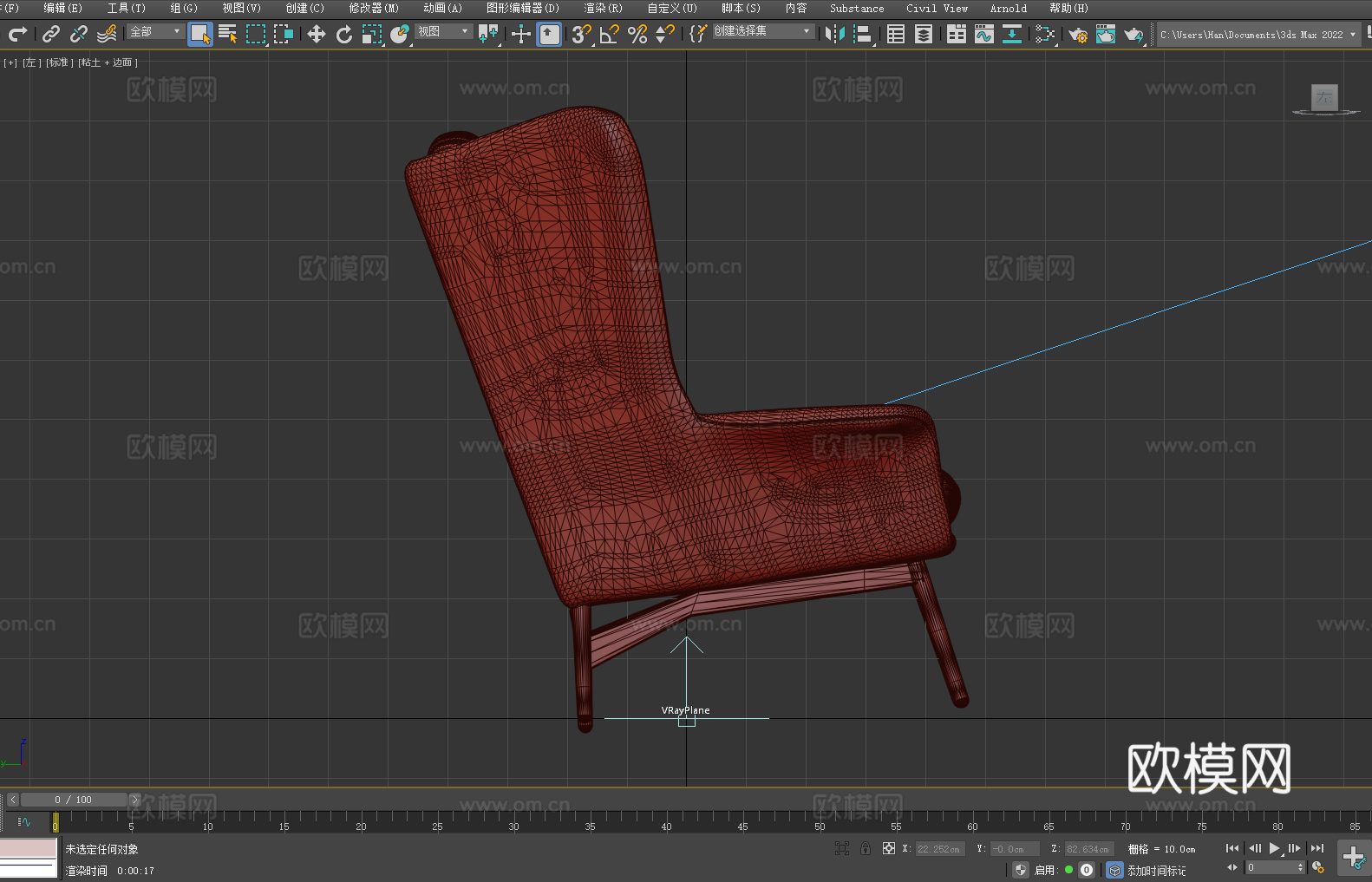The image size is (1372, 882).
Task: Click next frame arrow on time slider
Action: [x=134, y=800]
